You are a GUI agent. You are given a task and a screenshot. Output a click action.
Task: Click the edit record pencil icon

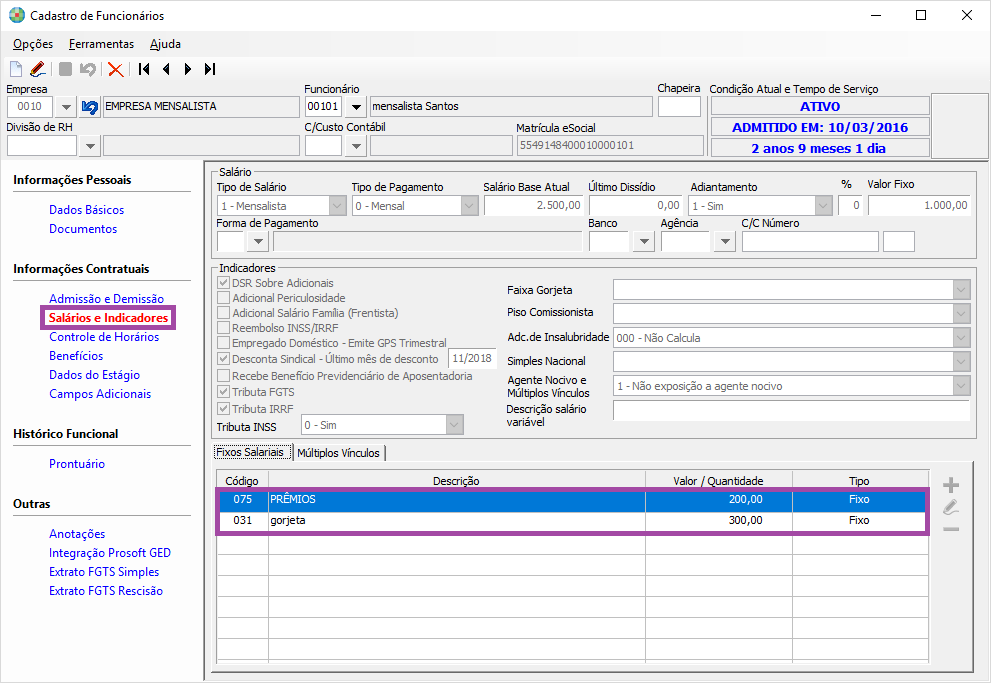click(37, 69)
